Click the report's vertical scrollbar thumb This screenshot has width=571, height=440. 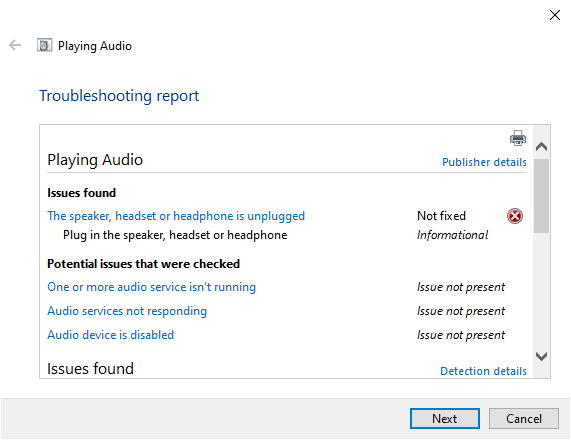click(542, 196)
